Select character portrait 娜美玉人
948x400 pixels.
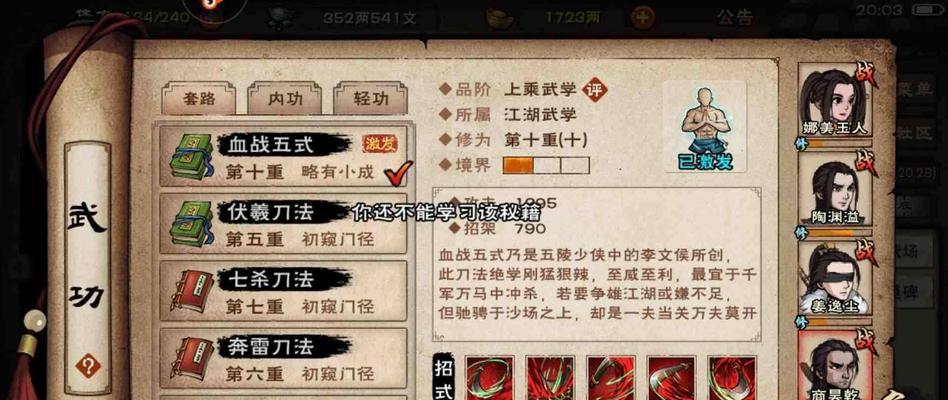tap(834, 103)
